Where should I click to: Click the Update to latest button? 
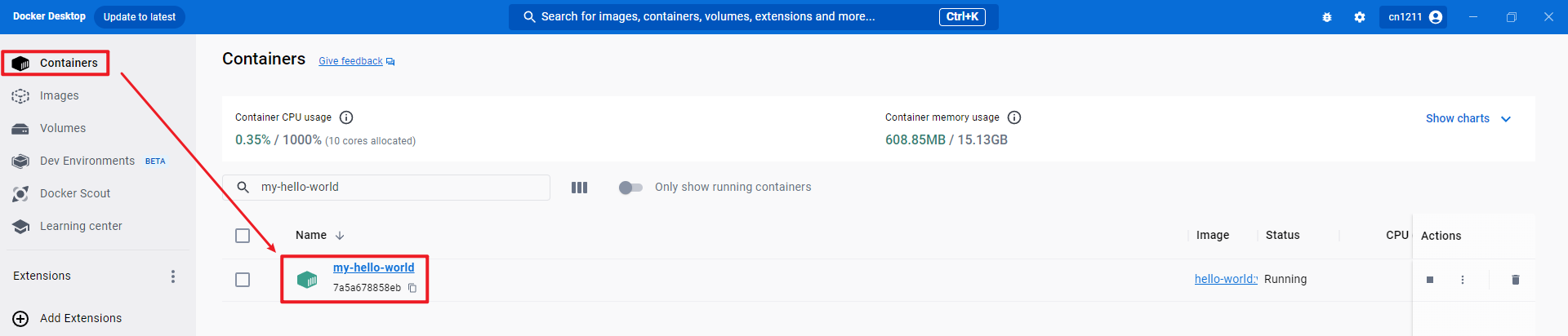click(x=139, y=17)
